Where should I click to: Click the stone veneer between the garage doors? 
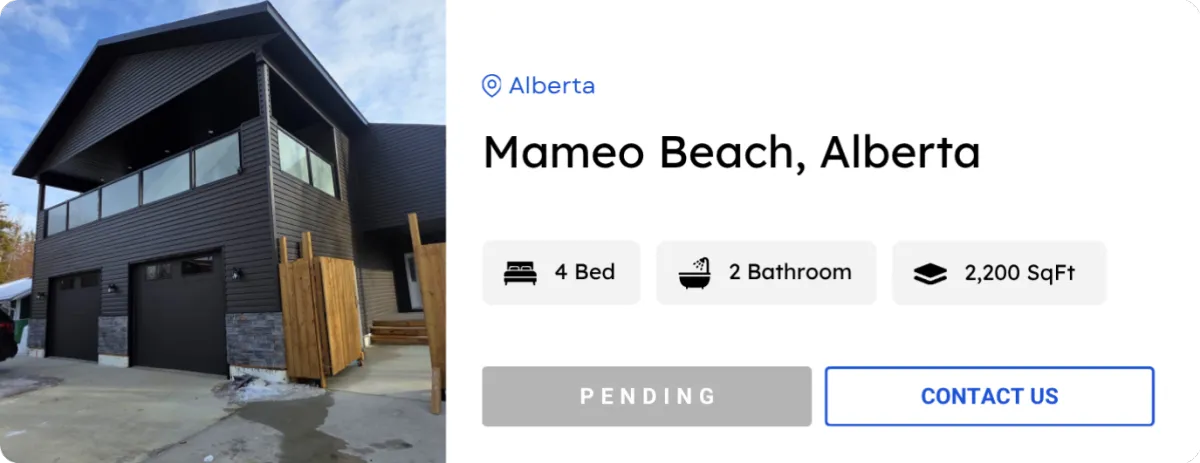click(x=113, y=336)
